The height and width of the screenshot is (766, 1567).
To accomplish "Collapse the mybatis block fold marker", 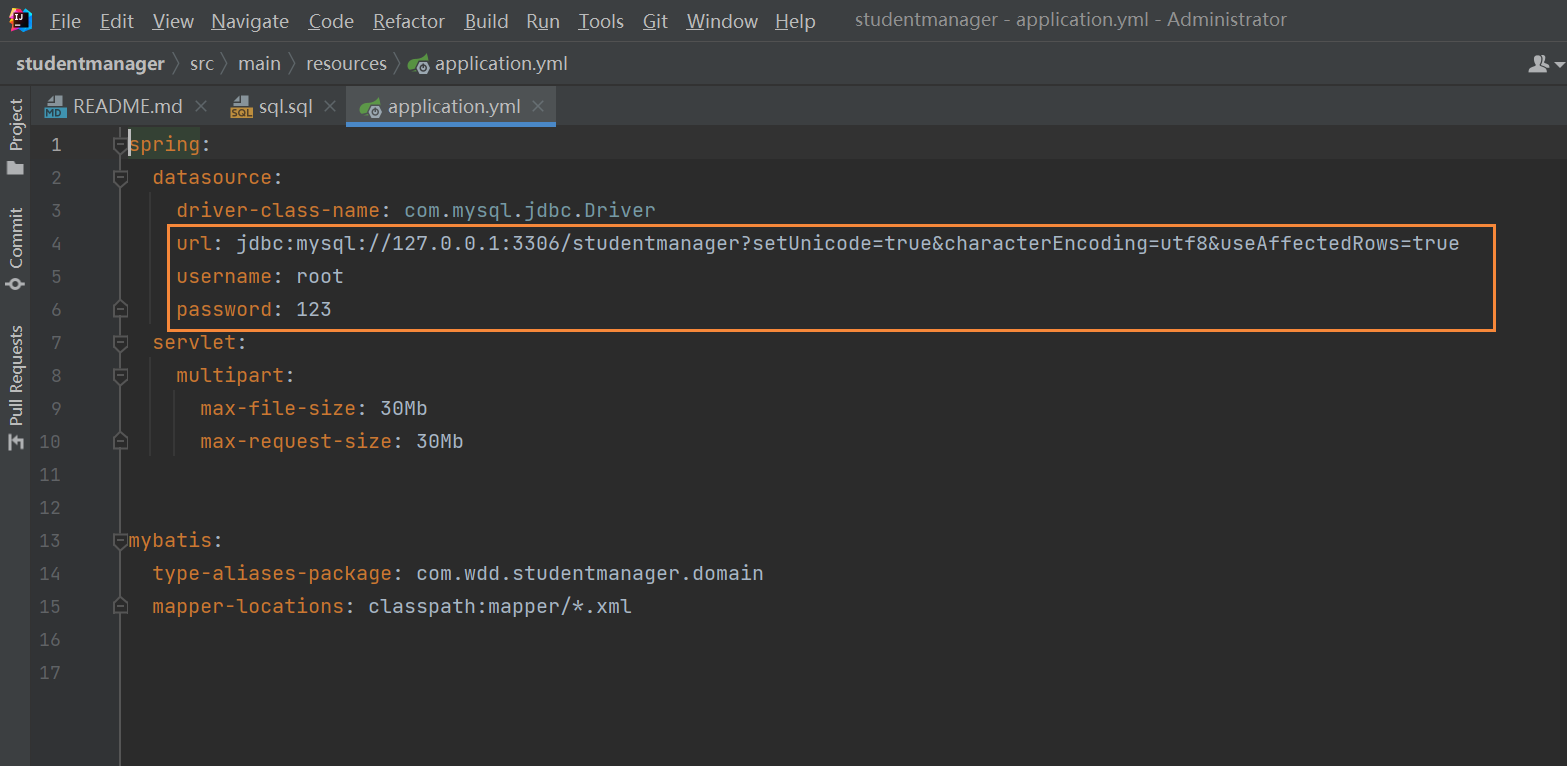I will click(121, 541).
